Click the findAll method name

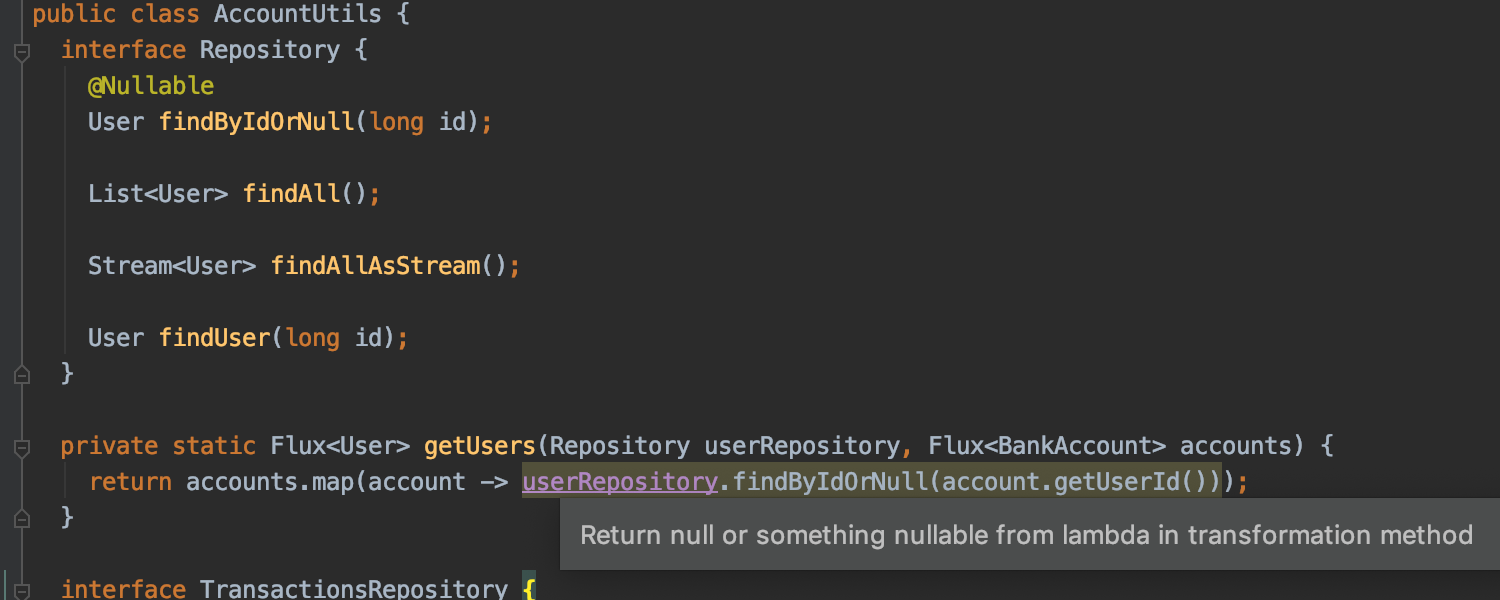pyautogui.click(x=292, y=194)
